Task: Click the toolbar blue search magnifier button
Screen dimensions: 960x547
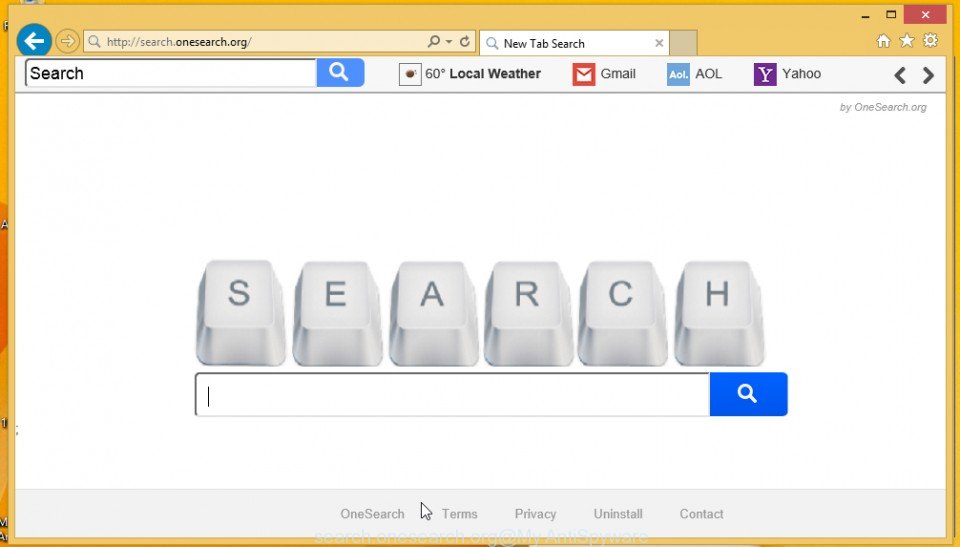Action: (340, 73)
